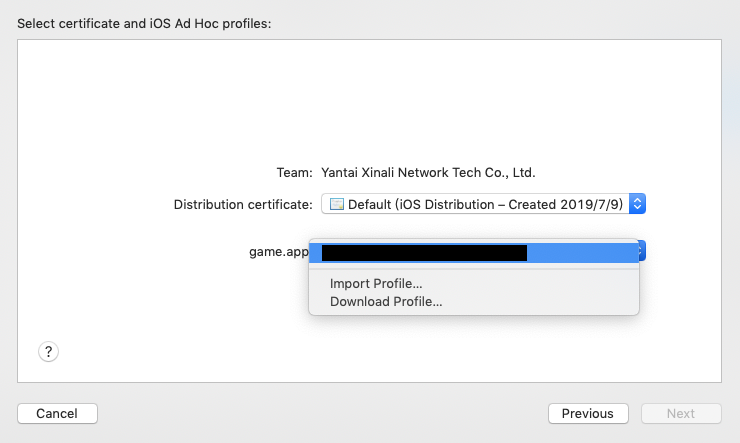Open the Default iOS Distribution certificate dropdown
Screen dimensions: 740x443
point(483,204)
